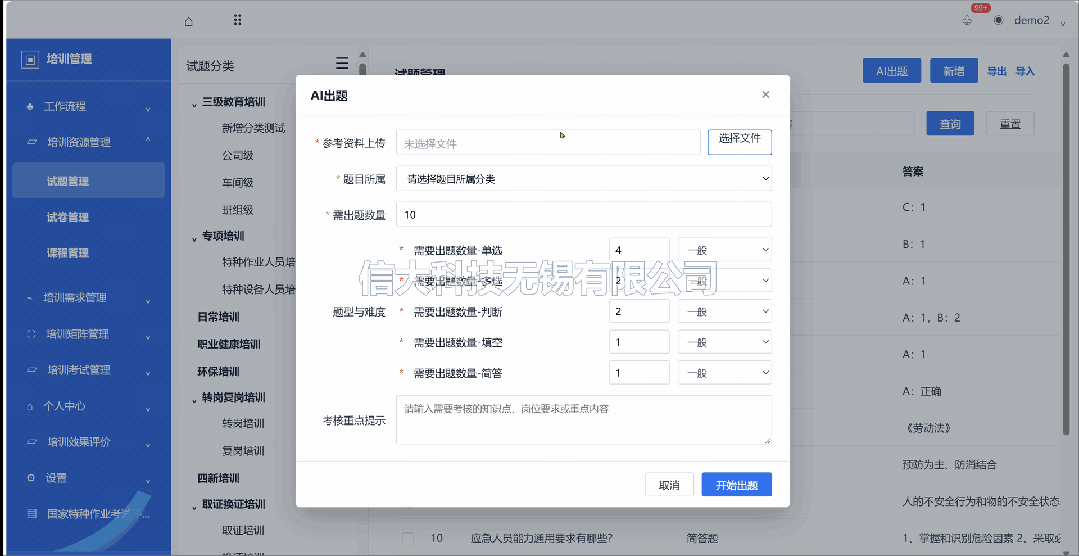1079x556 pixels.
Task: Open difficulty dropdown for 判断 questions
Action: tap(725, 311)
